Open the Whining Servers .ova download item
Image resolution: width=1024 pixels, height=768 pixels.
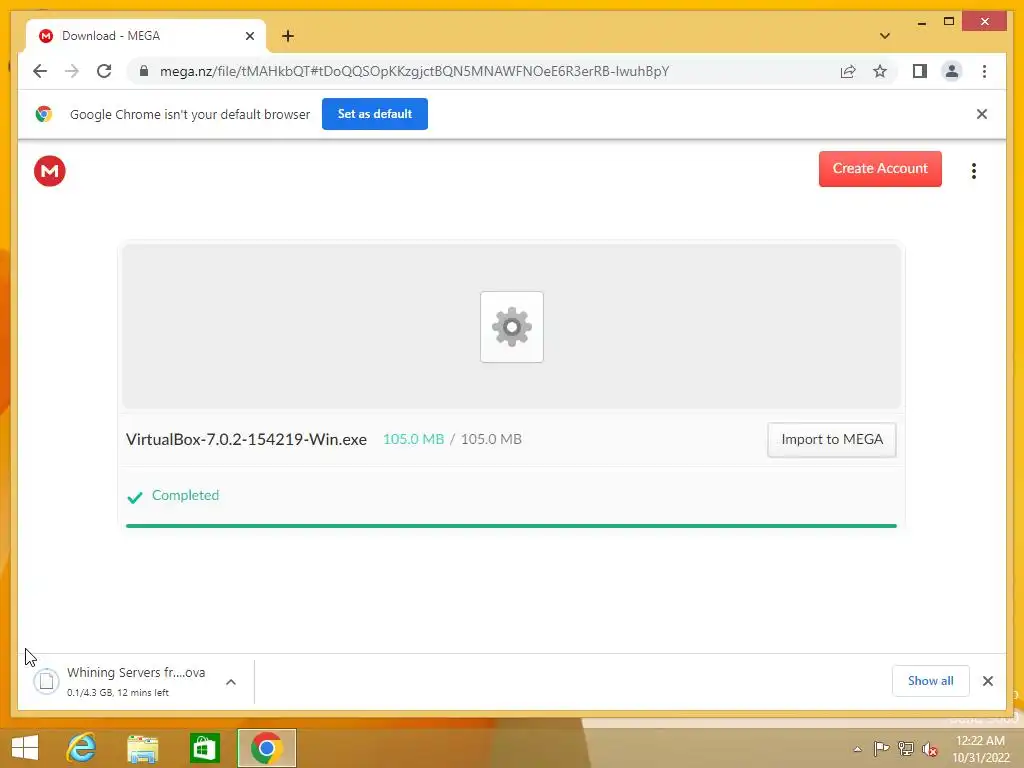(136, 681)
